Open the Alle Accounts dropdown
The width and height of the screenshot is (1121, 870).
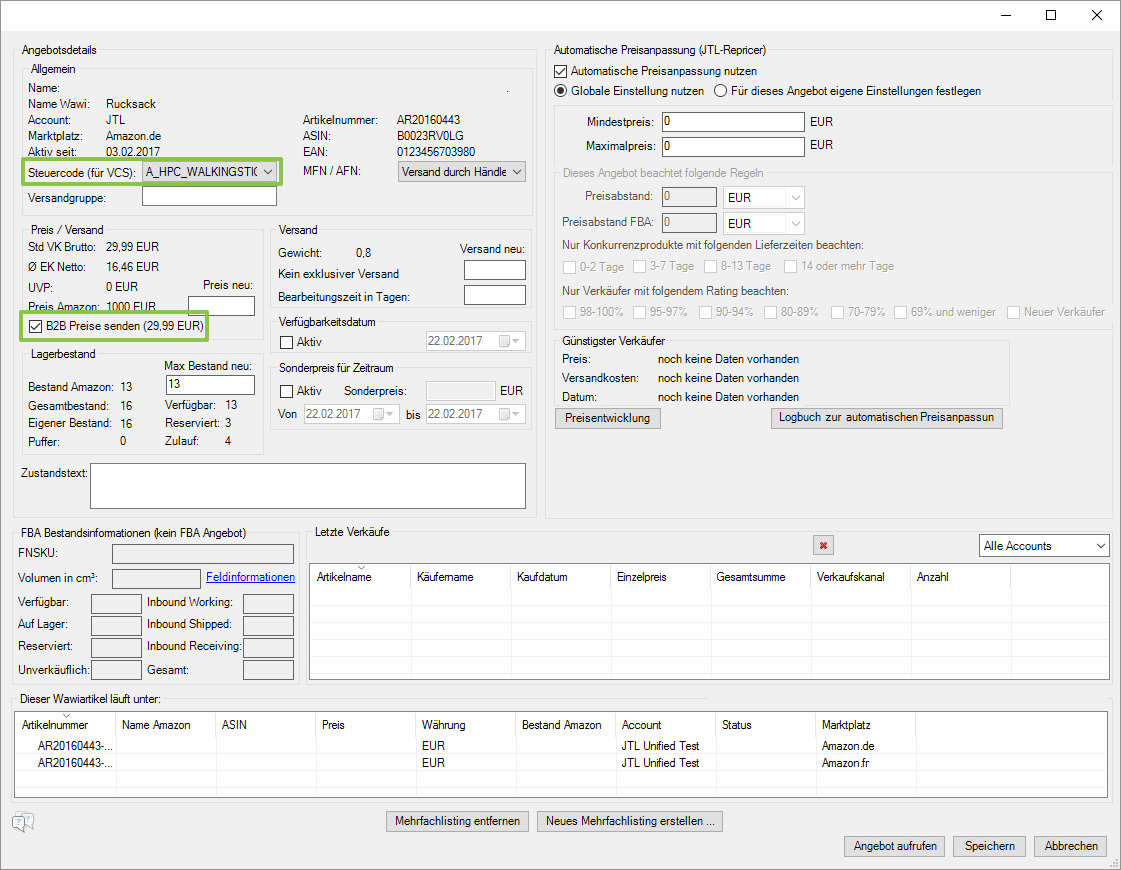tap(1100, 546)
